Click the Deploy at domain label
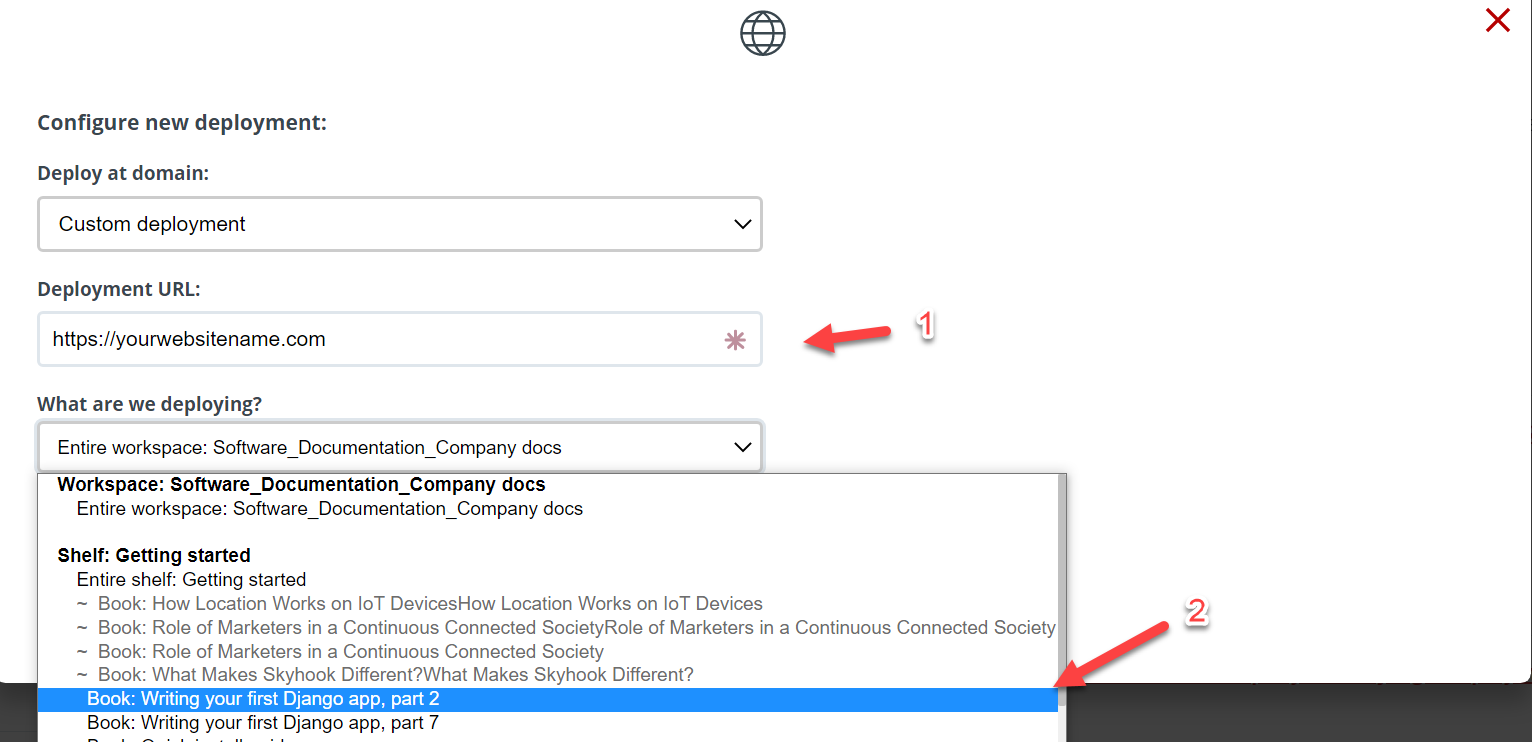The height and width of the screenshot is (742, 1532). point(123,173)
